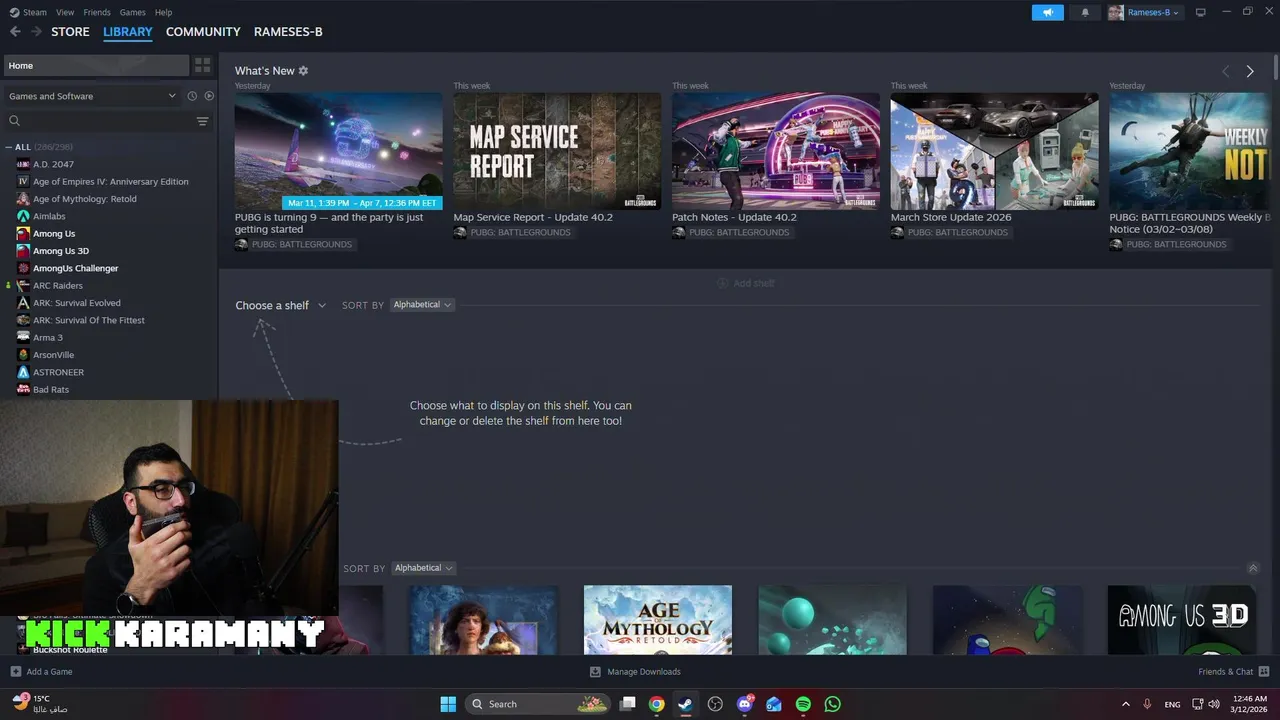Open the Windows Start menu

(x=448, y=704)
